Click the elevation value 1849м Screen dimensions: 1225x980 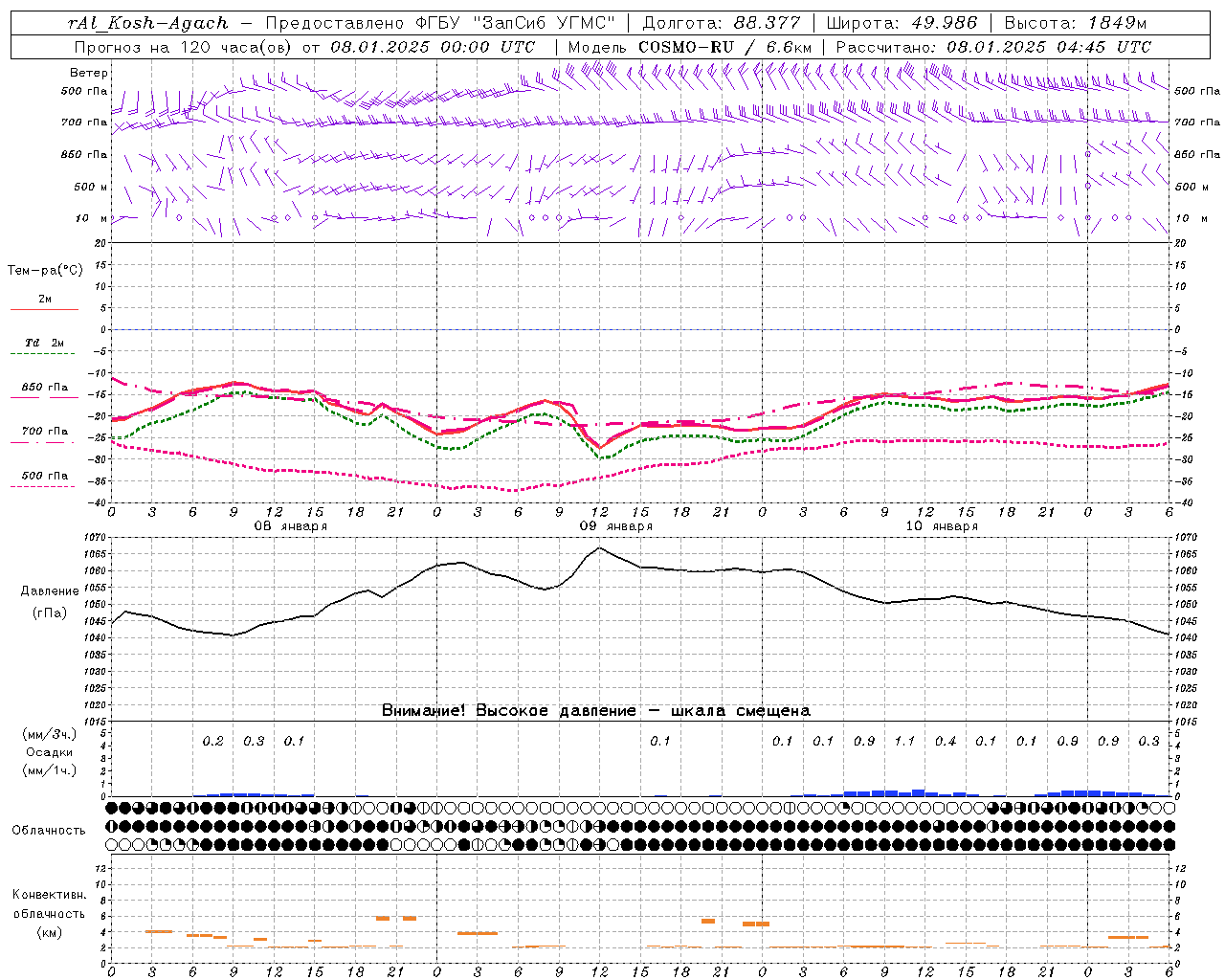(x=1117, y=23)
